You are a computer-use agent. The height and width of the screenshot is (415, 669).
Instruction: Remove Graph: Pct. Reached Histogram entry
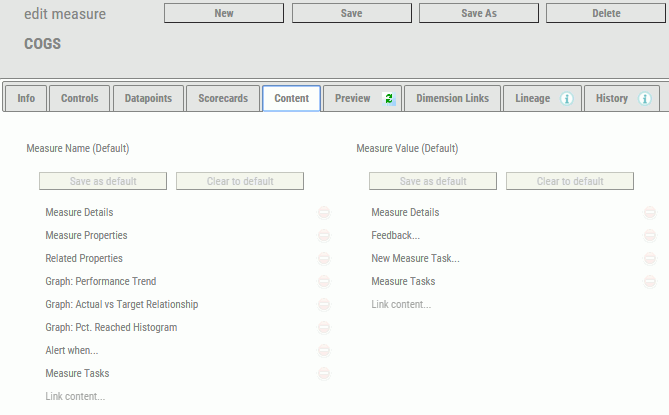pos(324,328)
